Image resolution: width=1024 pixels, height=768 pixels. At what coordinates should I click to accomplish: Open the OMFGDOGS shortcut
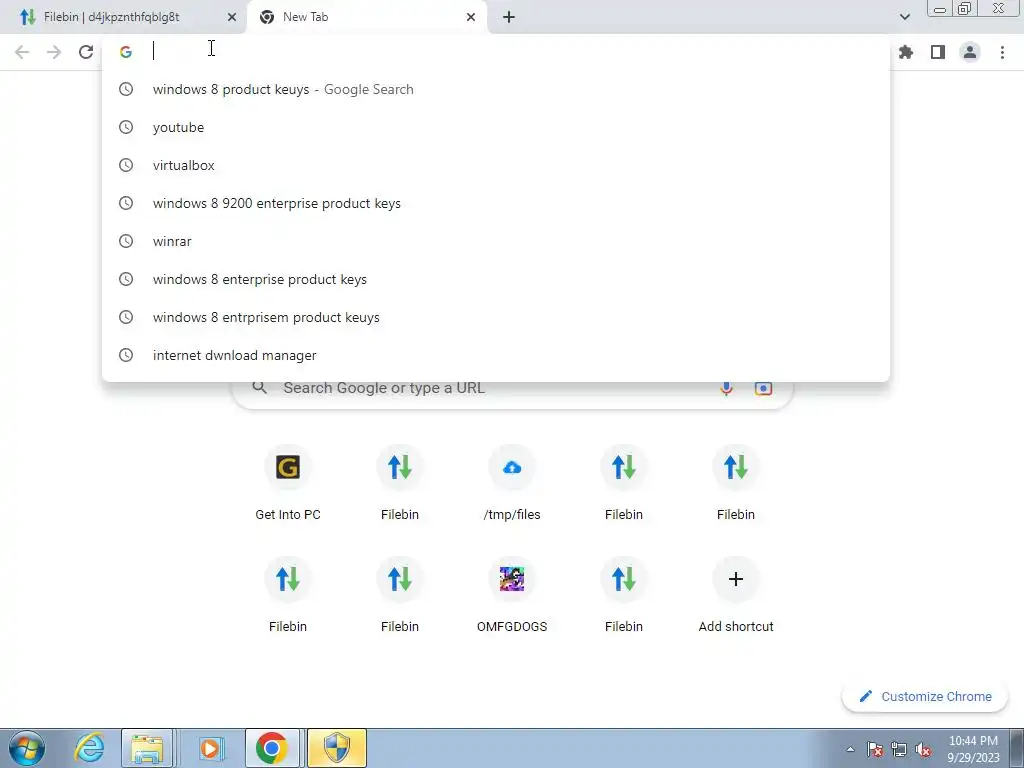pos(512,595)
